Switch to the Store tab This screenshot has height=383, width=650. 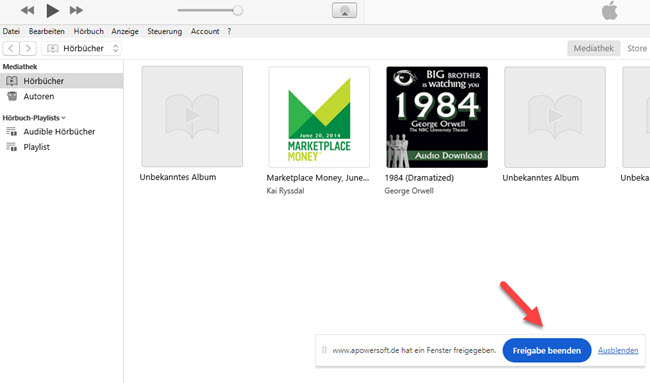pos(636,48)
